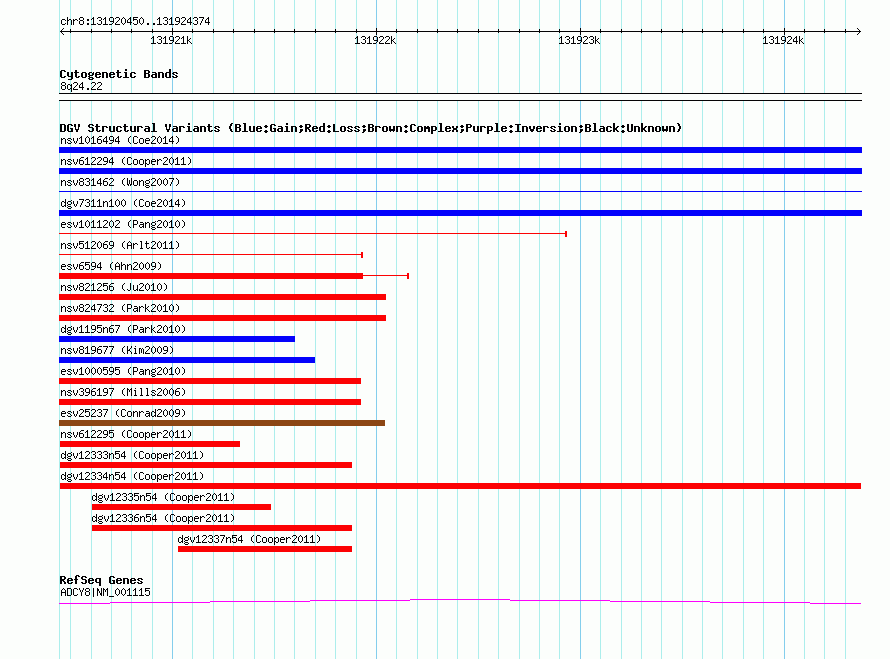Open the nsv612295 (Cooper2011) variant label

126,434
